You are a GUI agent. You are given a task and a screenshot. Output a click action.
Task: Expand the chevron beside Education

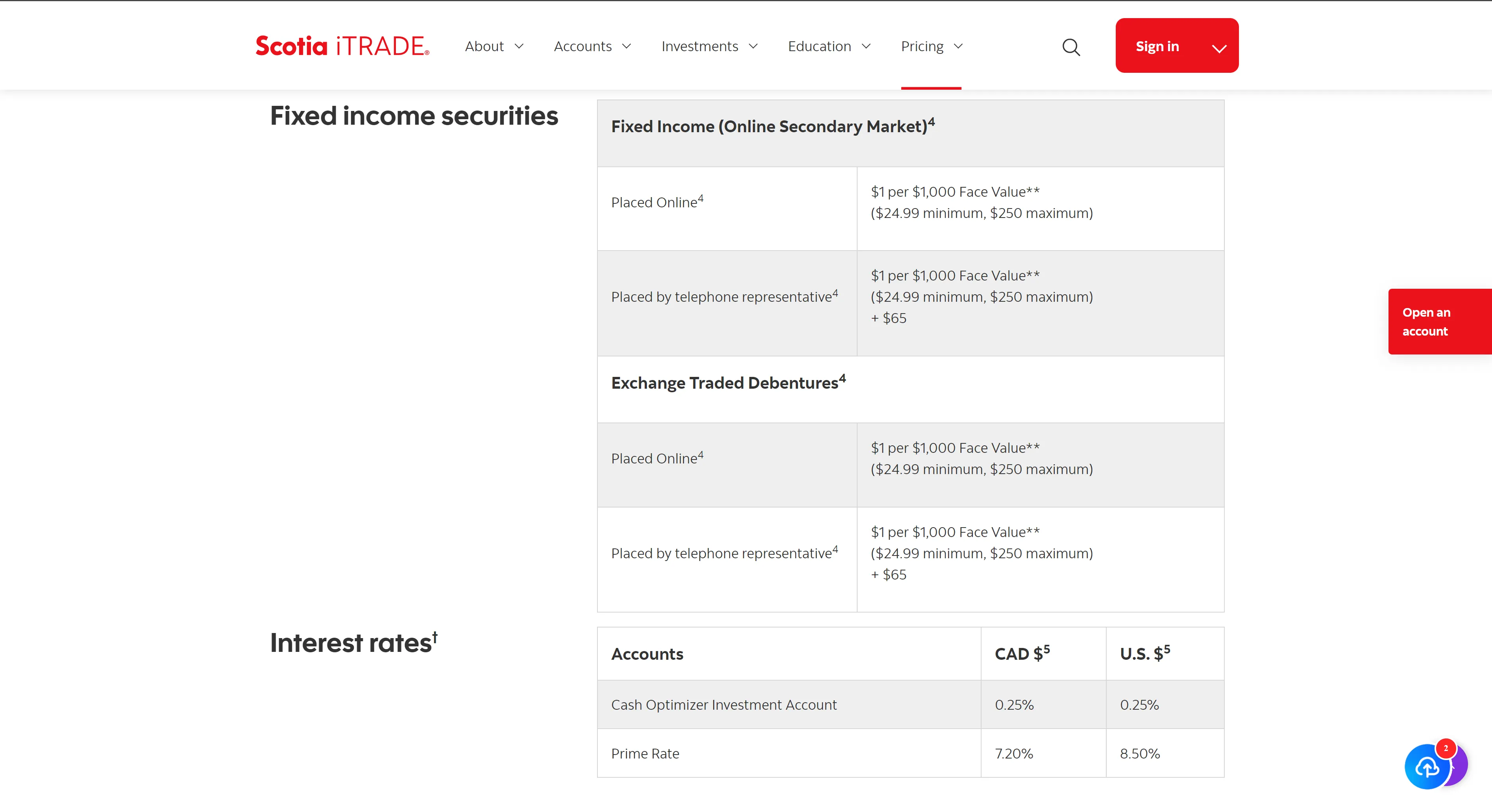[x=866, y=46]
